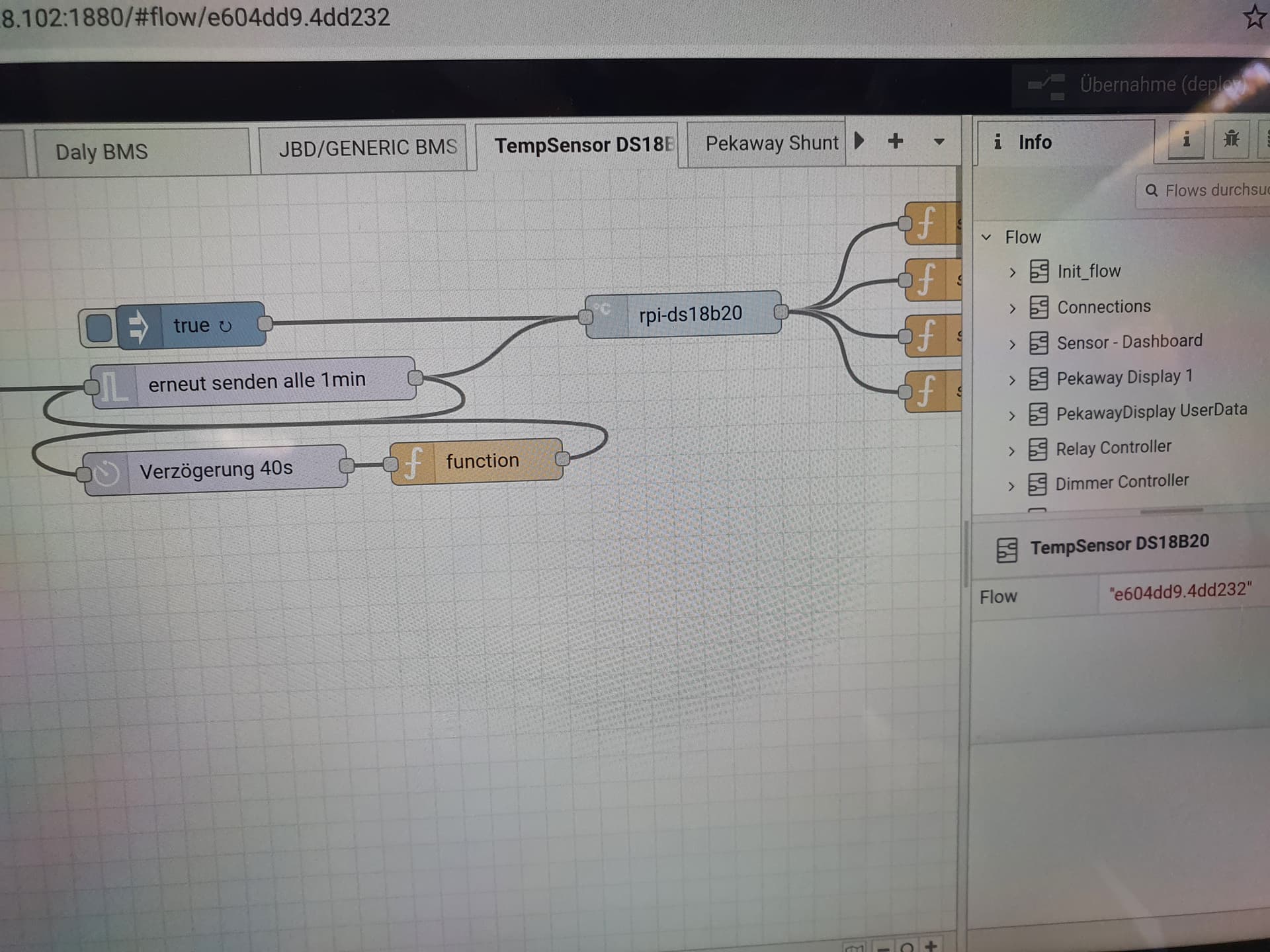
Task: Switch to the Daly BMS tab
Action: (142, 152)
